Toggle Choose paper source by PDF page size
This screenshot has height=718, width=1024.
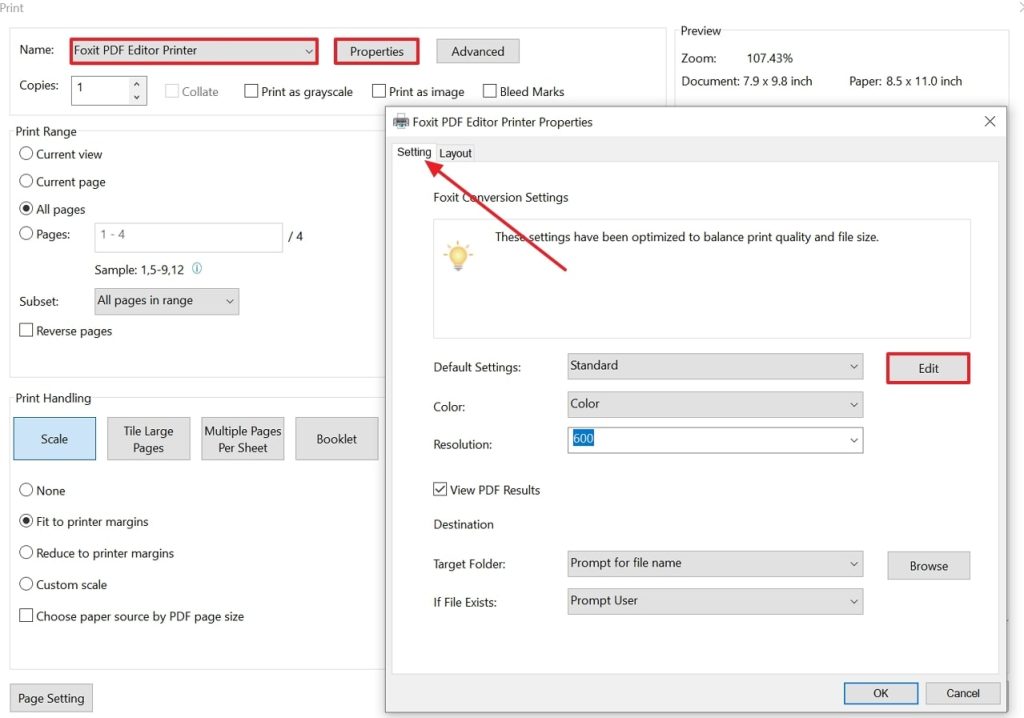point(26,615)
